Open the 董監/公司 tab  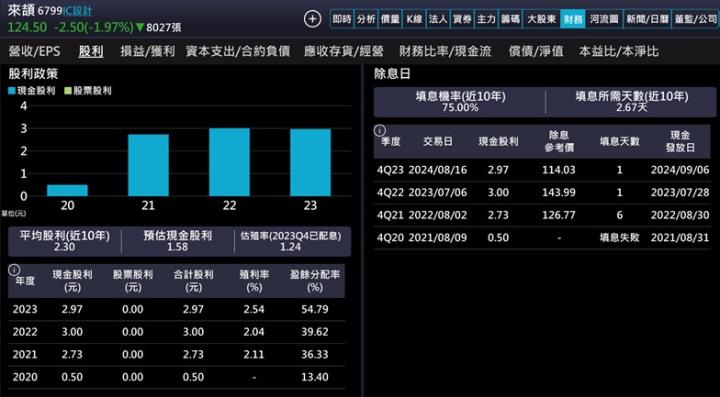(695, 19)
